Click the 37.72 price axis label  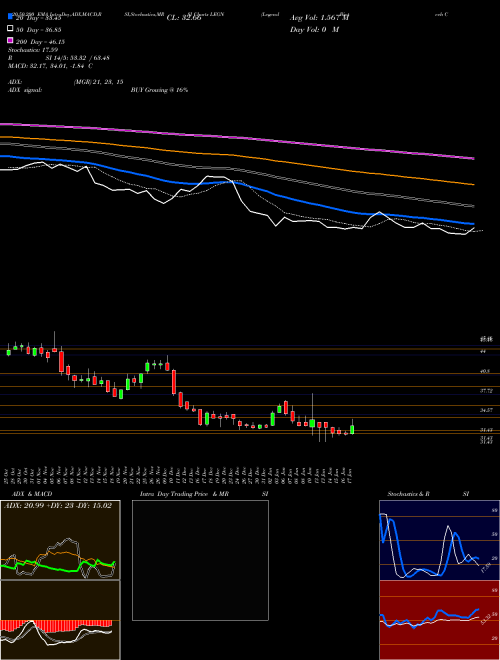pyautogui.click(x=486, y=391)
